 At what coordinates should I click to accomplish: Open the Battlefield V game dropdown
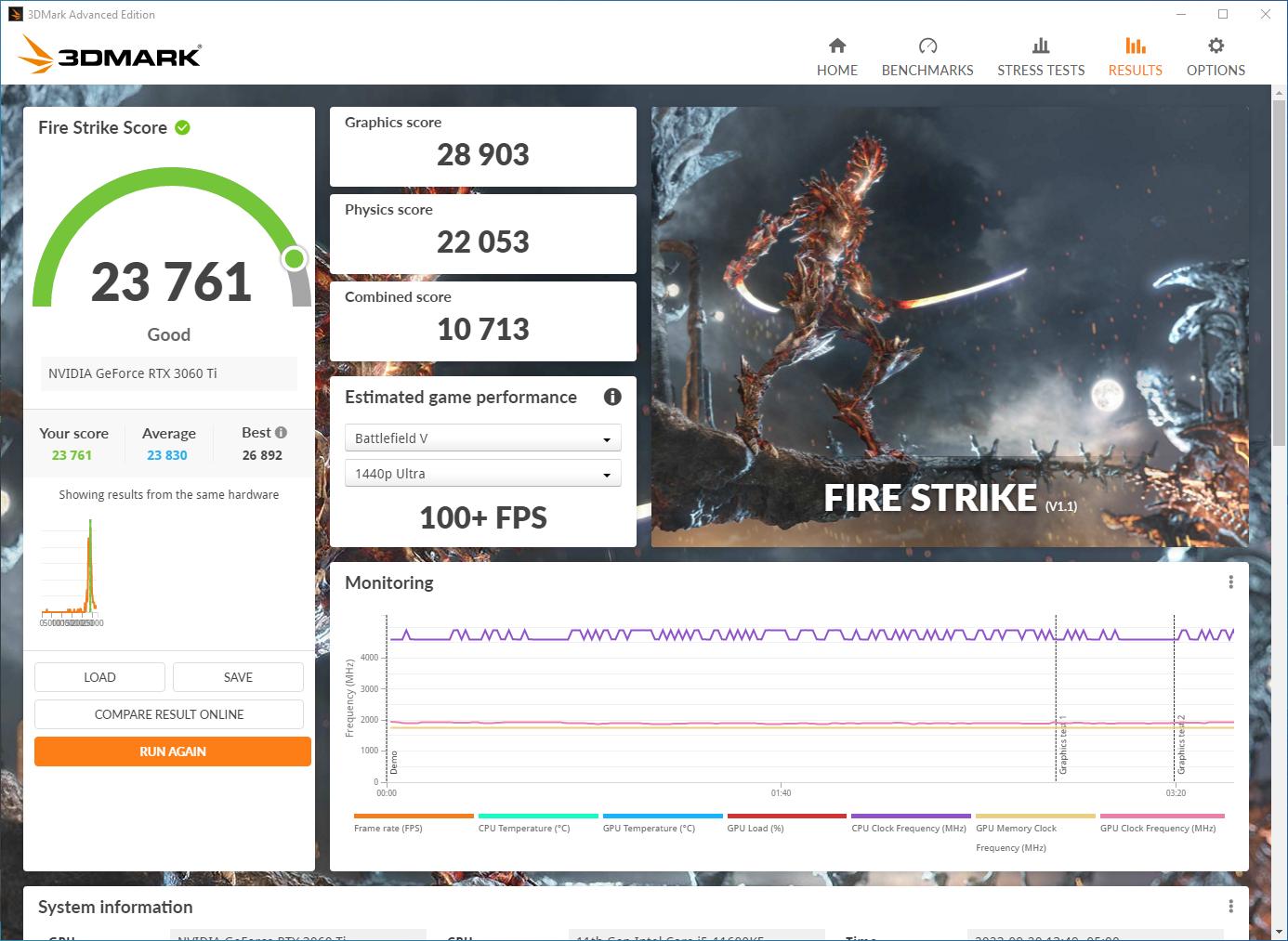point(483,438)
